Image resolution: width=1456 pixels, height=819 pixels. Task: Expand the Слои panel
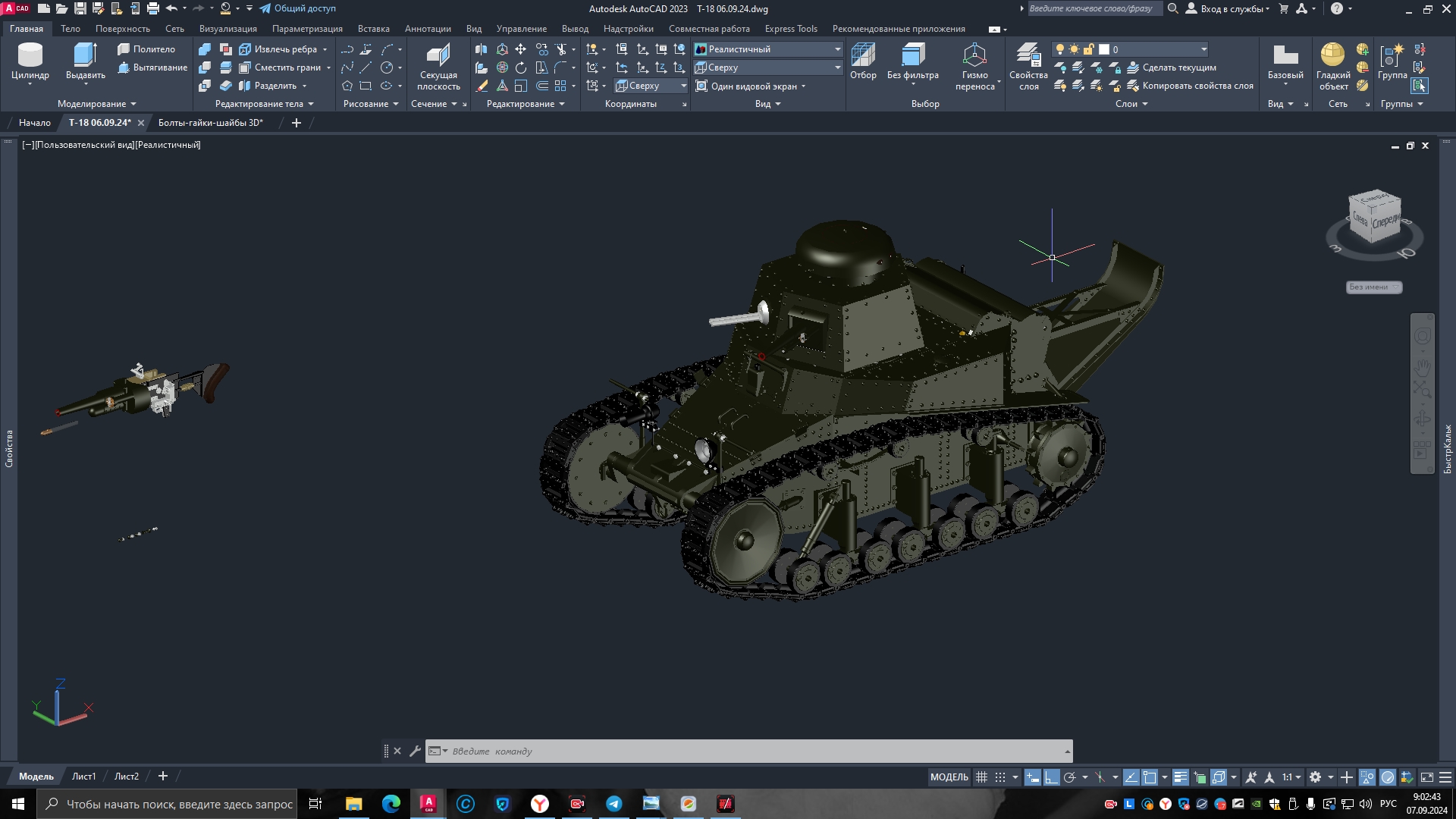(x=1131, y=104)
